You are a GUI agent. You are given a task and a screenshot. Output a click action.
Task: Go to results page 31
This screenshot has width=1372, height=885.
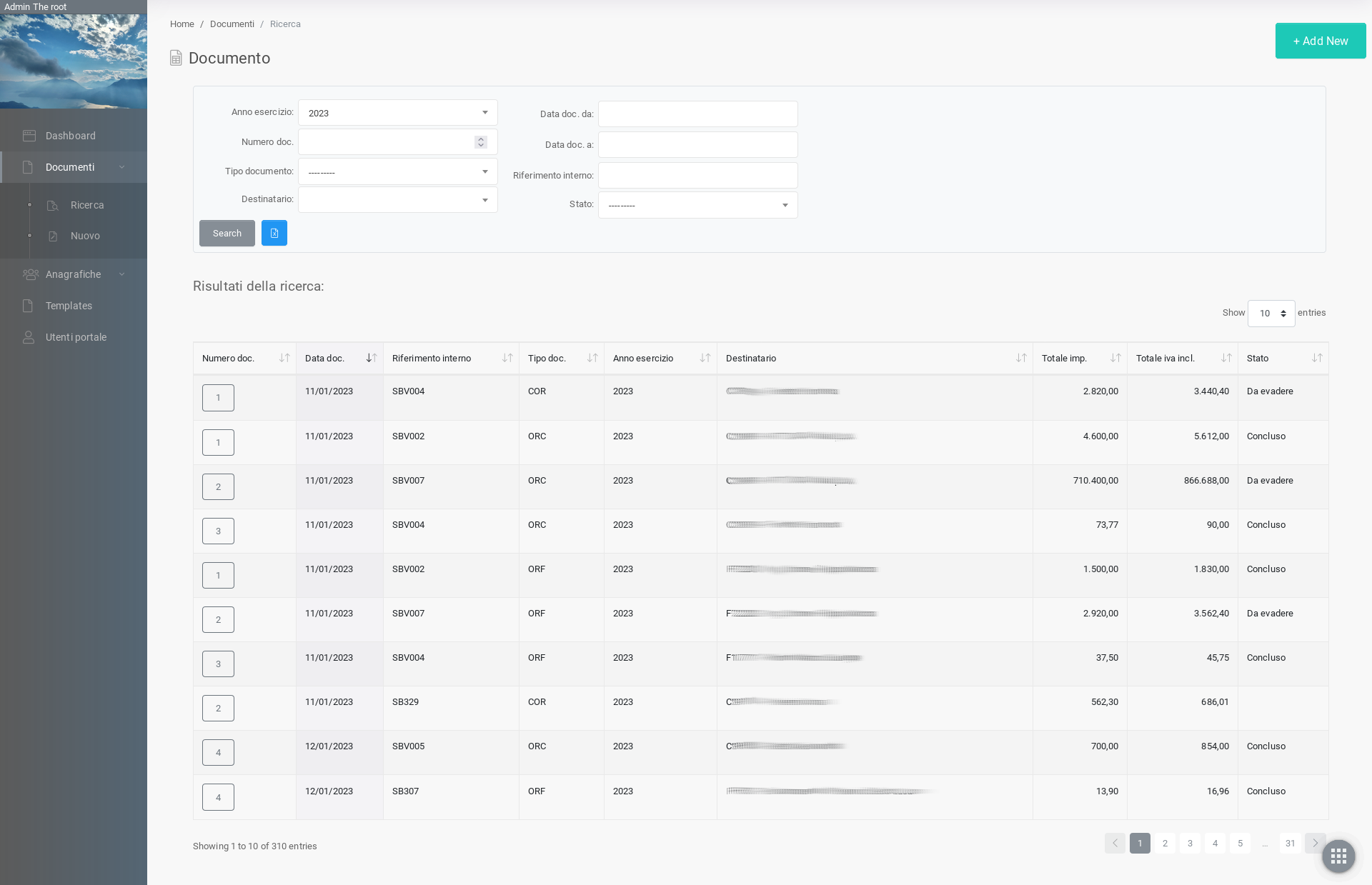[x=1290, y=843]
